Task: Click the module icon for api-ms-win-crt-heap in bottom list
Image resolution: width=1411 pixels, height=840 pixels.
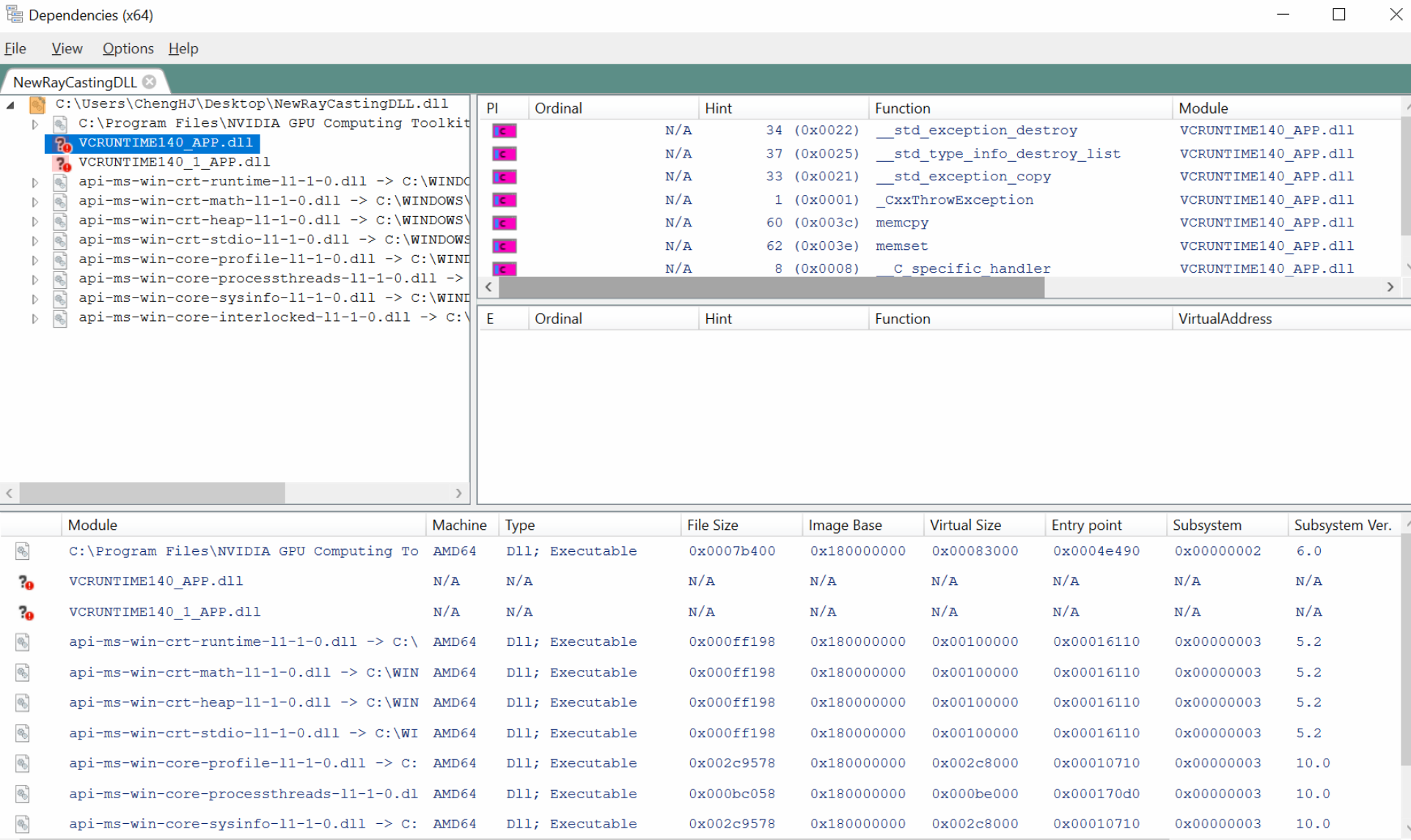Action: pyautogui.click(x=23, y=703)
